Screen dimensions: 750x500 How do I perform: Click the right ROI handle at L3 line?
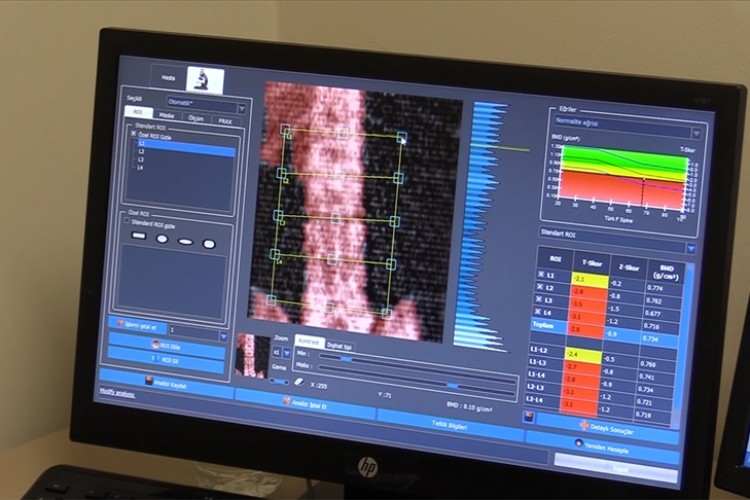(x=395, y=221)
